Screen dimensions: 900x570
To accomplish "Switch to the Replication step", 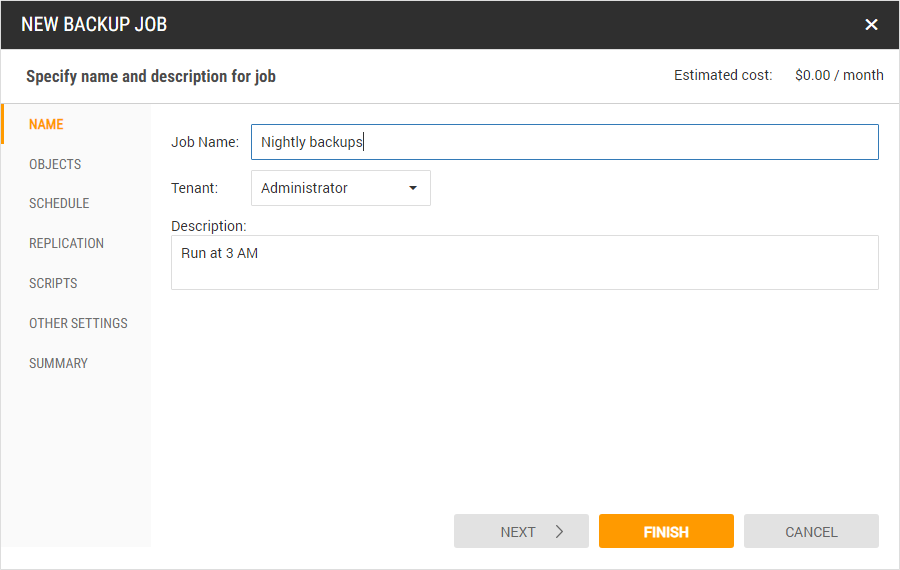I will (x=66, y=243).
